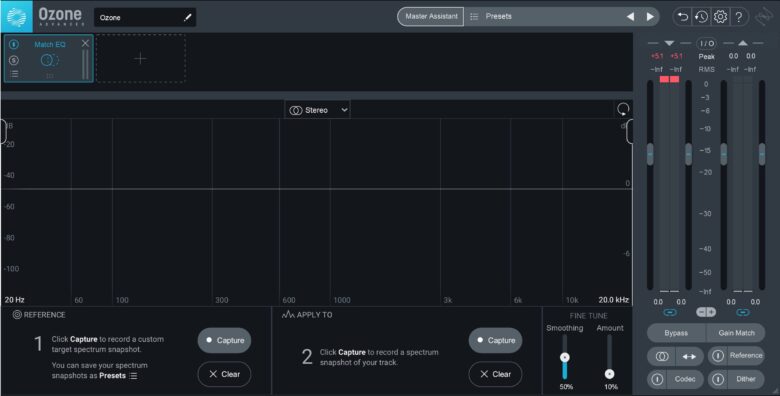Toggle the output gain link icon
The height and width of the screenshot is (396, 780).
click(743, 312)
